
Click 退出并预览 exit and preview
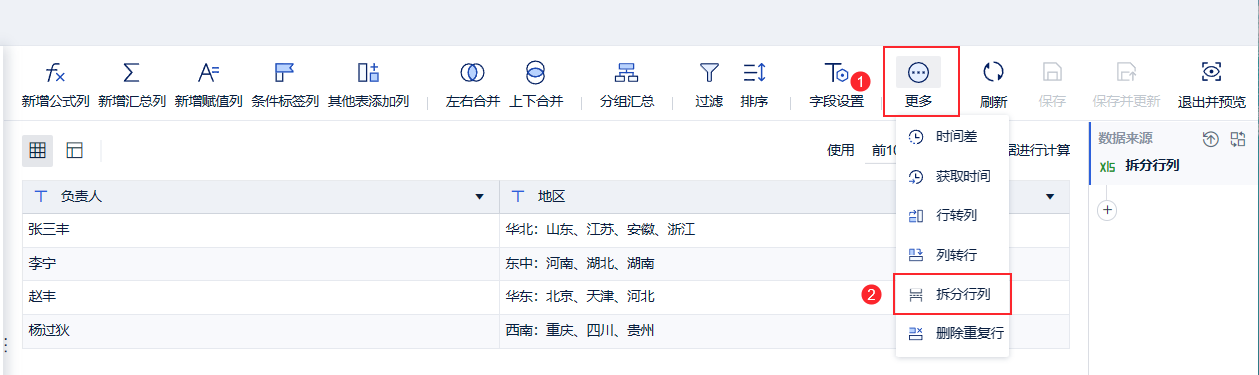tap(1212, 84)
